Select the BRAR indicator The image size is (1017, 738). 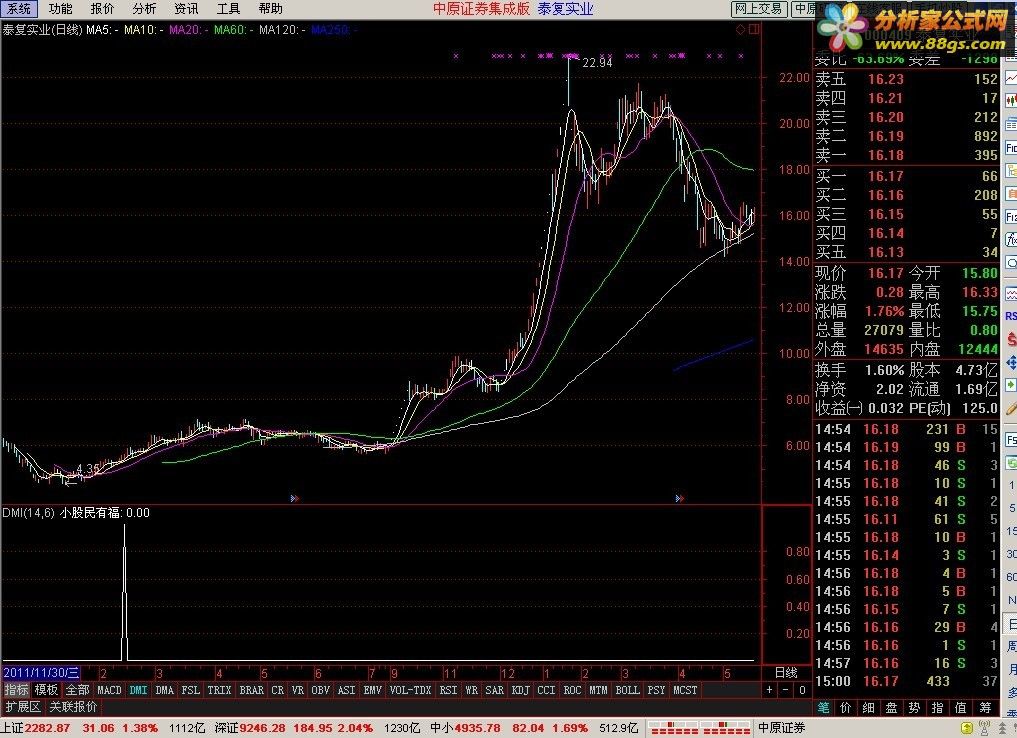(252, 690)
